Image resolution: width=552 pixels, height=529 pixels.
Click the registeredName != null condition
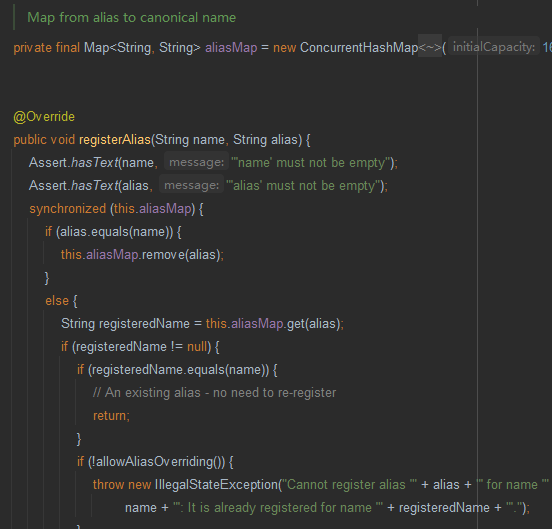(141, 347)
